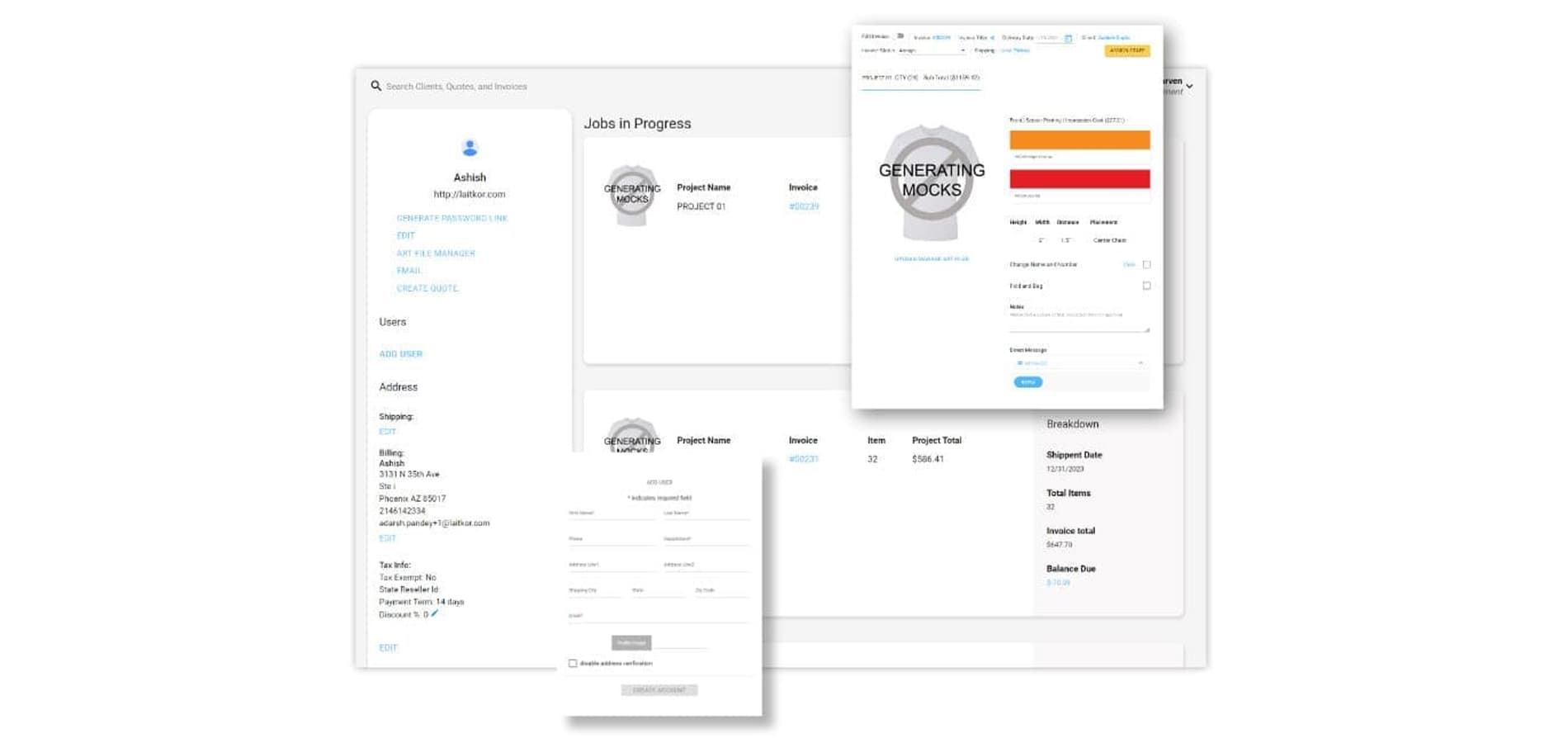This screenshot has width=1568, height=743.
Task: Select the orange ink color swatch
Action: [x=1079, y=140]
